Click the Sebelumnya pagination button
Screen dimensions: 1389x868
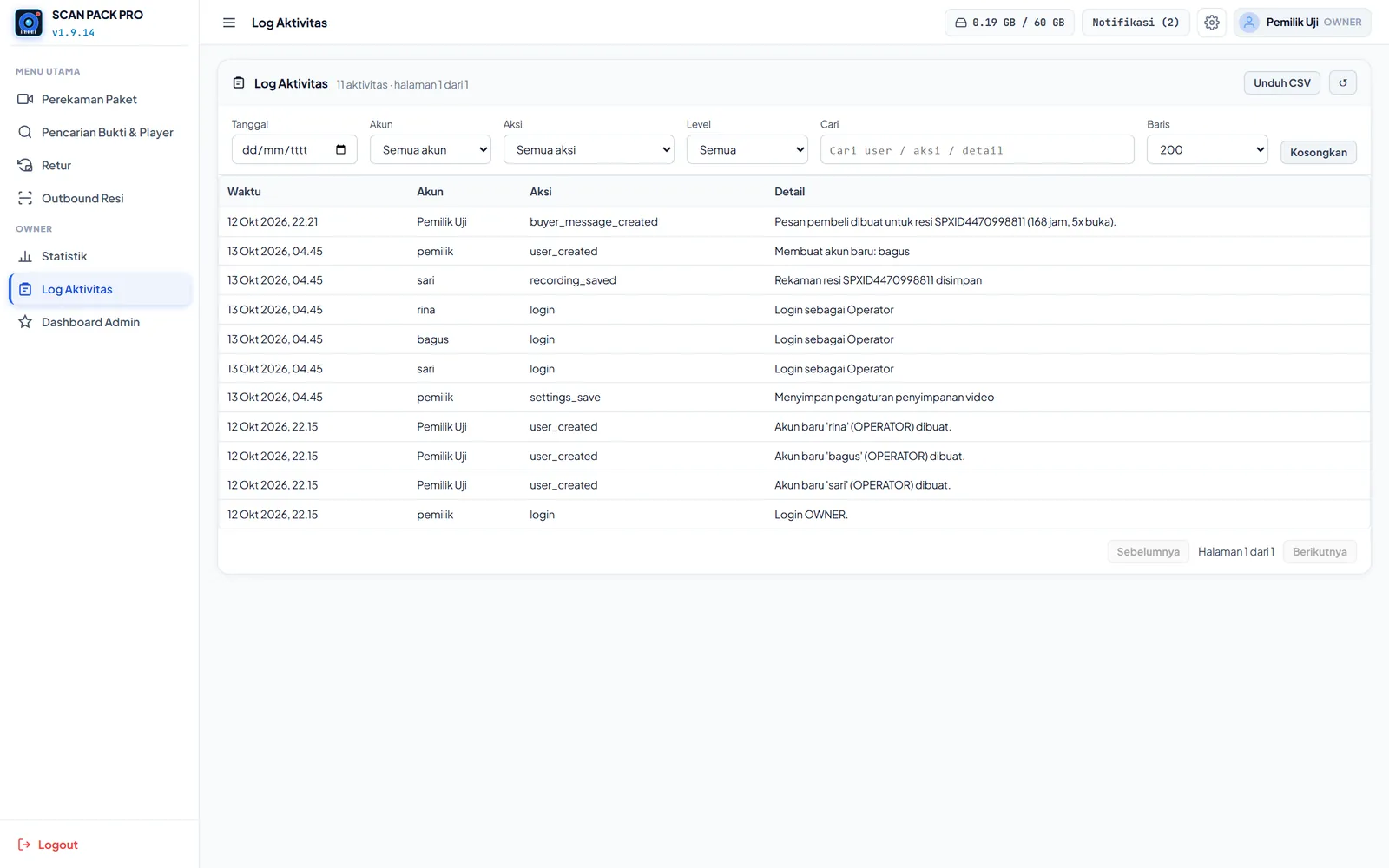[x=1149, y=552]
